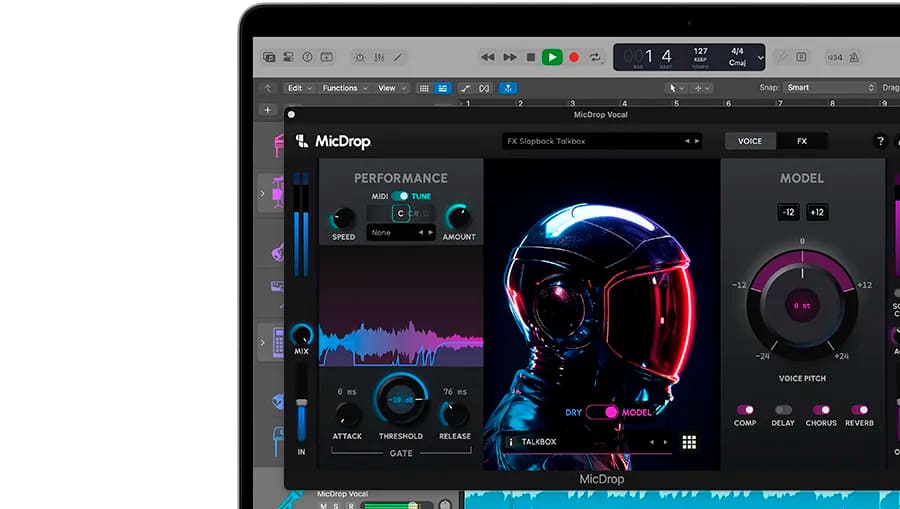The image size is (900, 509).
Task: Open Quick Help question icon
Action: click(307, 57)
